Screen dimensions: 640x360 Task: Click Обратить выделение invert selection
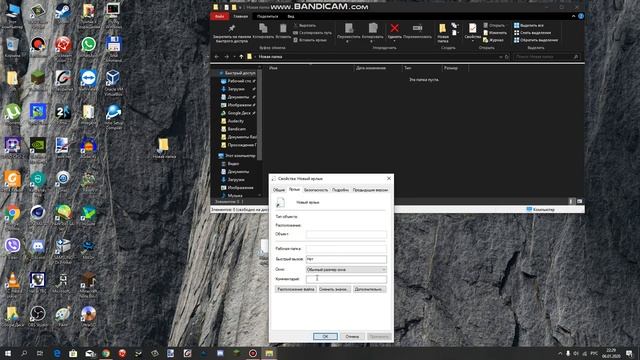[x=536, y=40]
